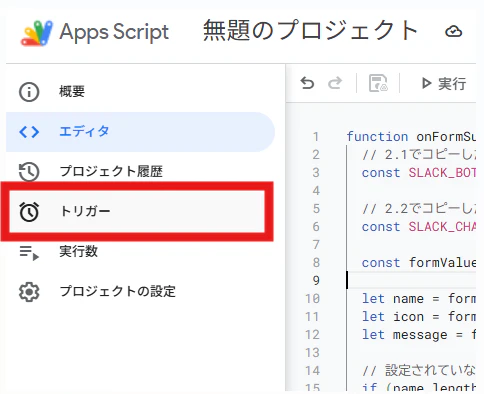Click the let message code line
This screenshot has height=394, width=484.
point(419,335)
